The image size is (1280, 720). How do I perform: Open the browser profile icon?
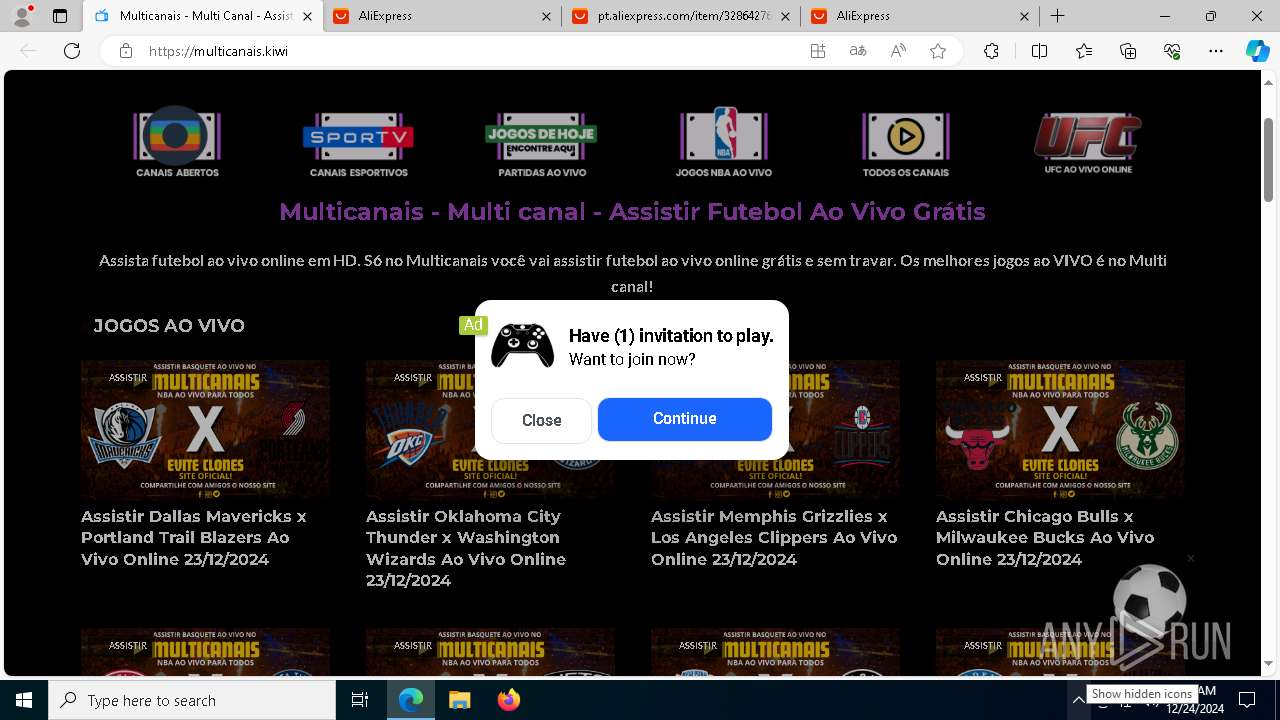(22, 16)
